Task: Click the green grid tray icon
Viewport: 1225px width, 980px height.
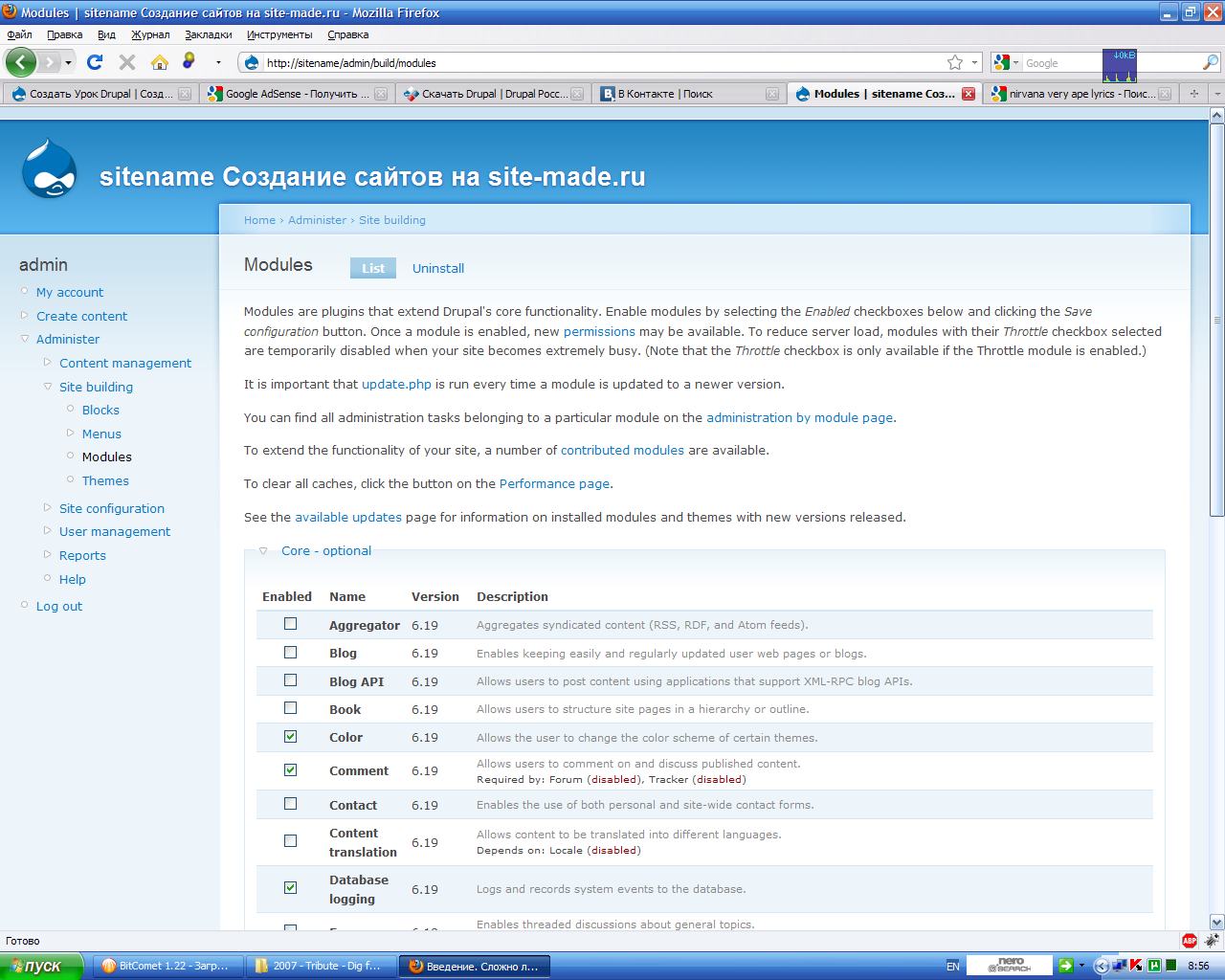Action: click(x=1171, y=966)
